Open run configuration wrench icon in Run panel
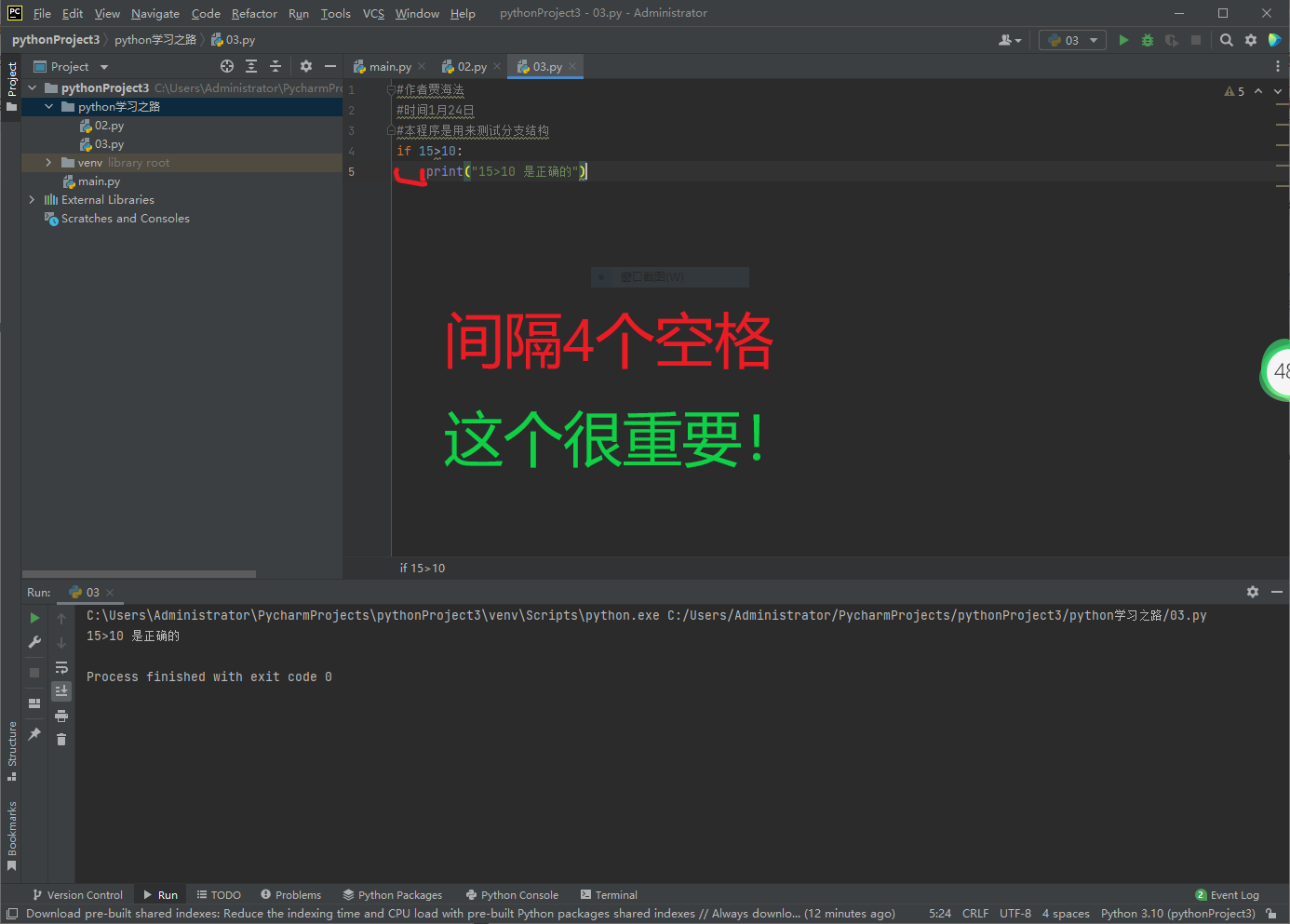 34,642
